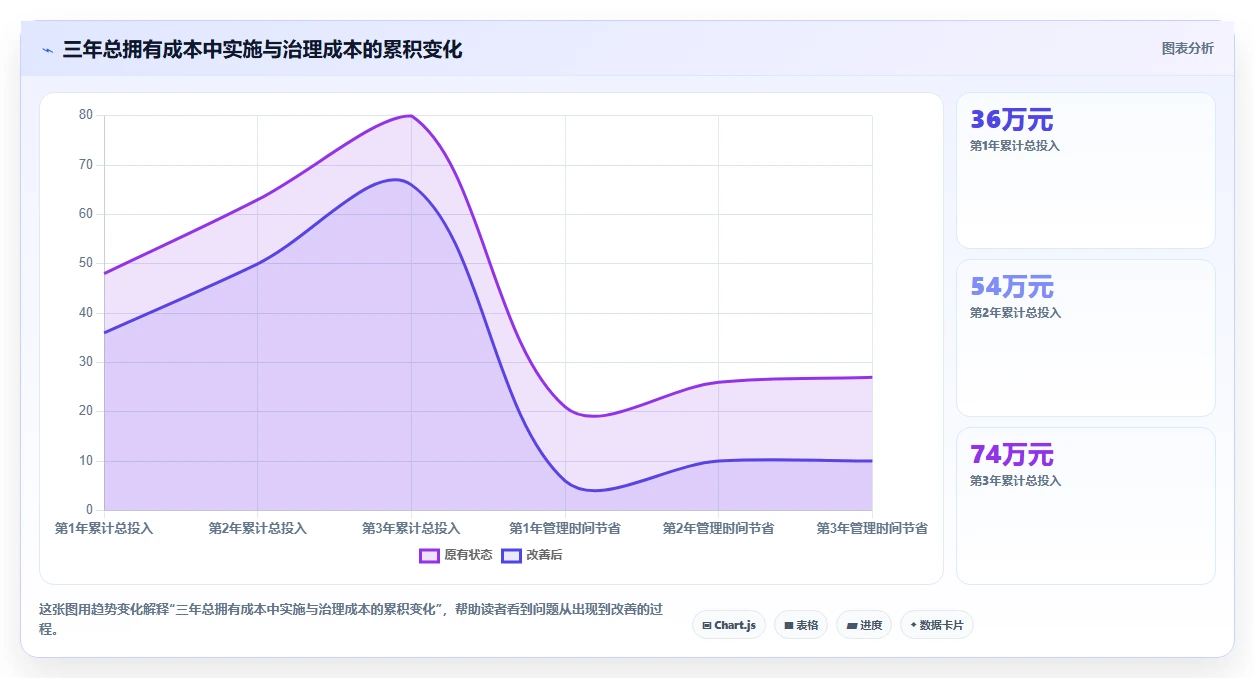Click the 第3年管理时间节省 axis label
This screenshot has width=1255, height=678.
872,528
